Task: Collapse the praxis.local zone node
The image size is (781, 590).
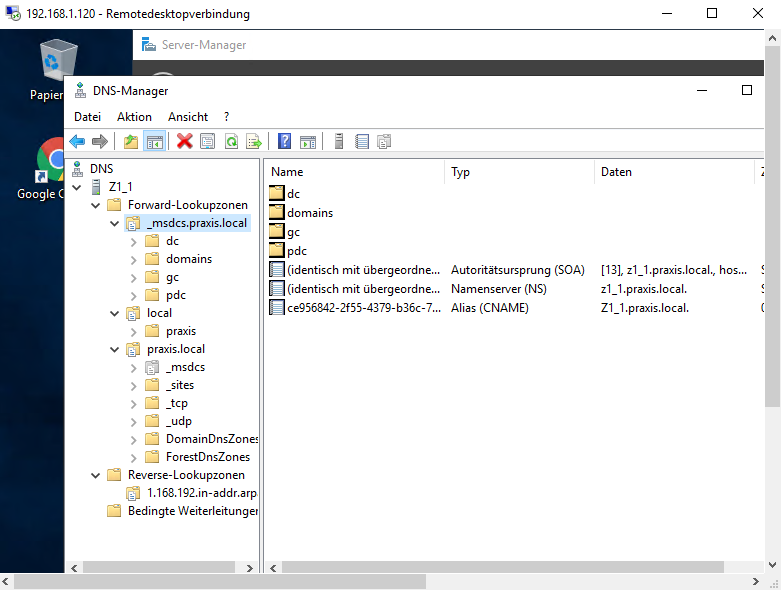Action: (x=115, y=350)
